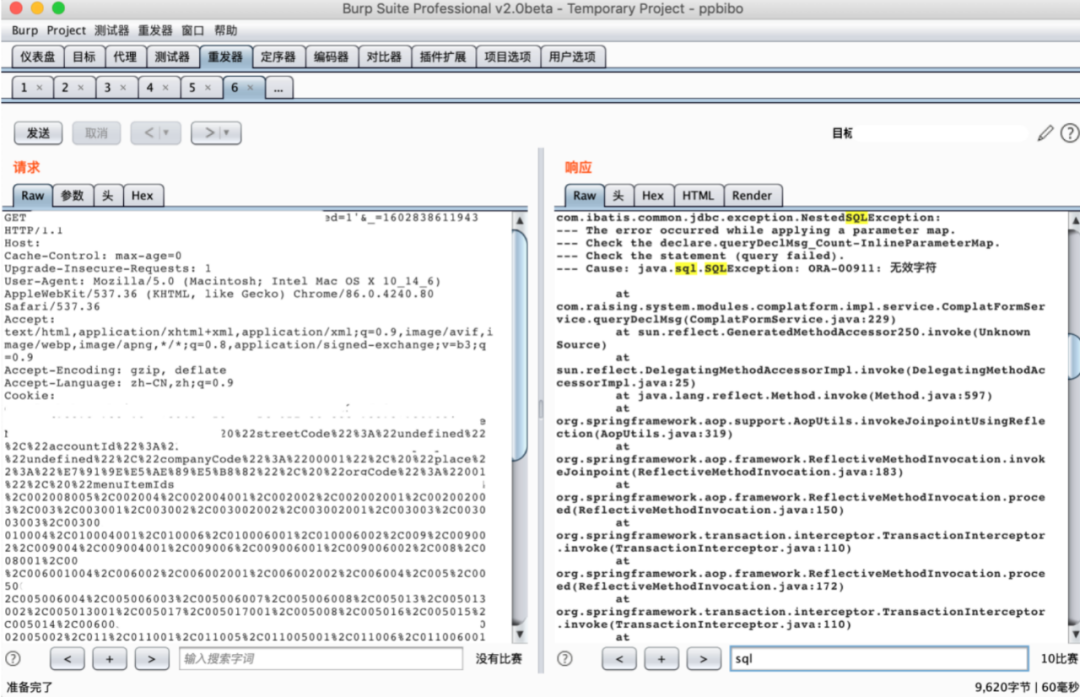
Task: Open the more tabs ellipsis tab
Action: (278, 88)
